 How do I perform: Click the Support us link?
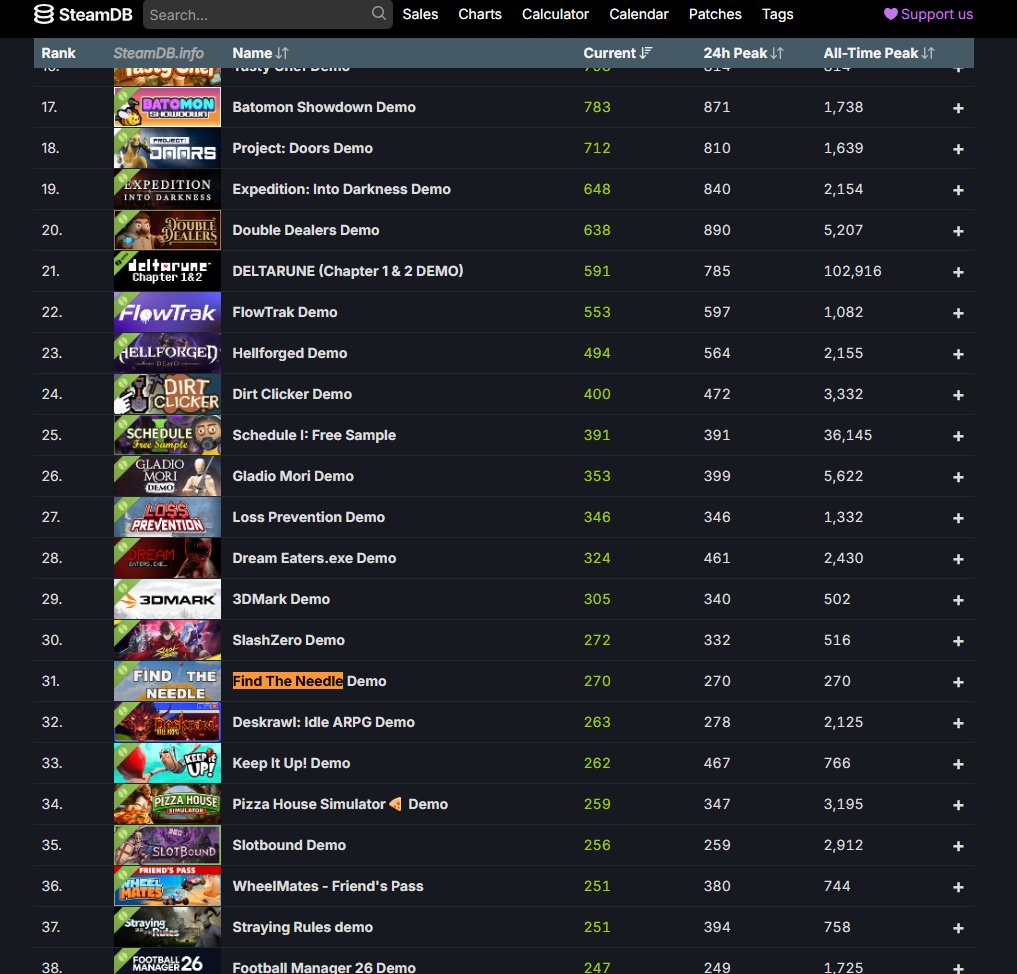click(928, 14)
